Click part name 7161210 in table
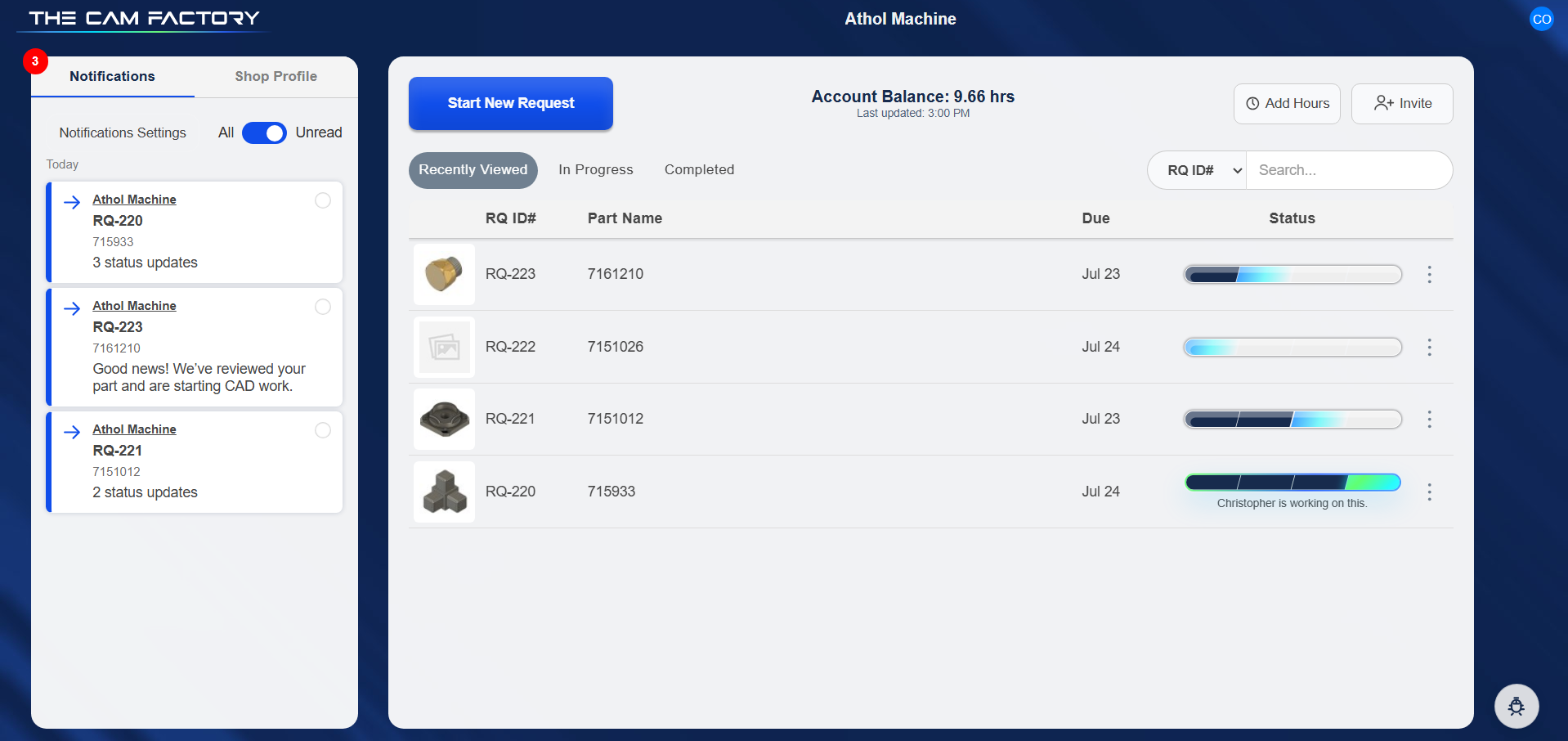The width and height of the screenshot is (1568, 741). (616, 274)
